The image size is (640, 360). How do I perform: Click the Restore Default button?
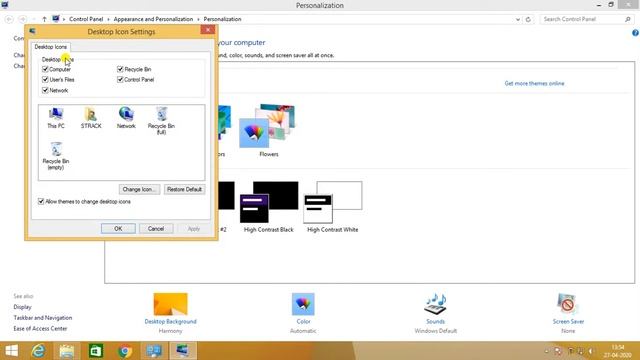184,189
